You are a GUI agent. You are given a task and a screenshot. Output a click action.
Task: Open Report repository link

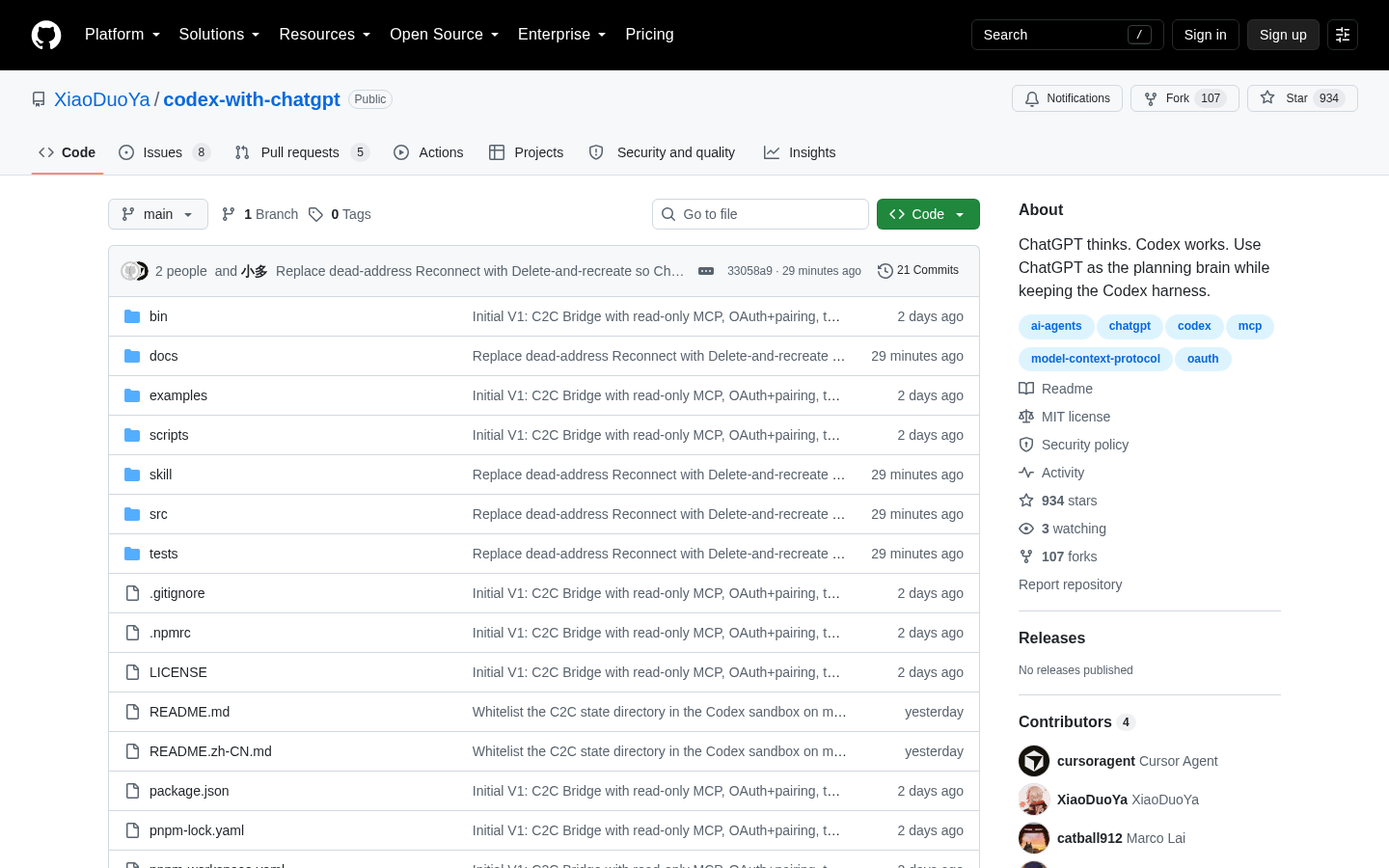coord(1070,584)
